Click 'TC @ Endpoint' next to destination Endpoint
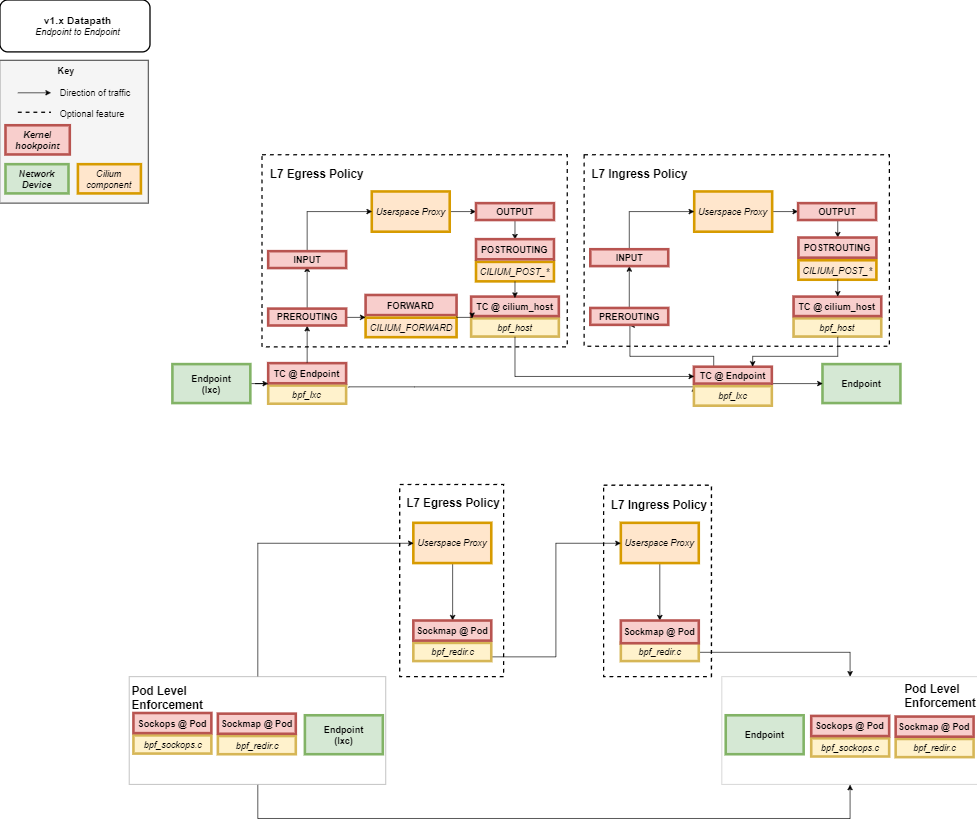 tap(733, 376)
